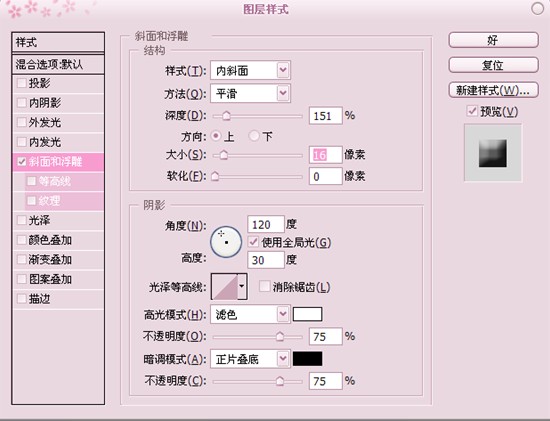Click the 软化 (Soften) value input field
Viewport: 550px width, 421px height.
[325, 176]
